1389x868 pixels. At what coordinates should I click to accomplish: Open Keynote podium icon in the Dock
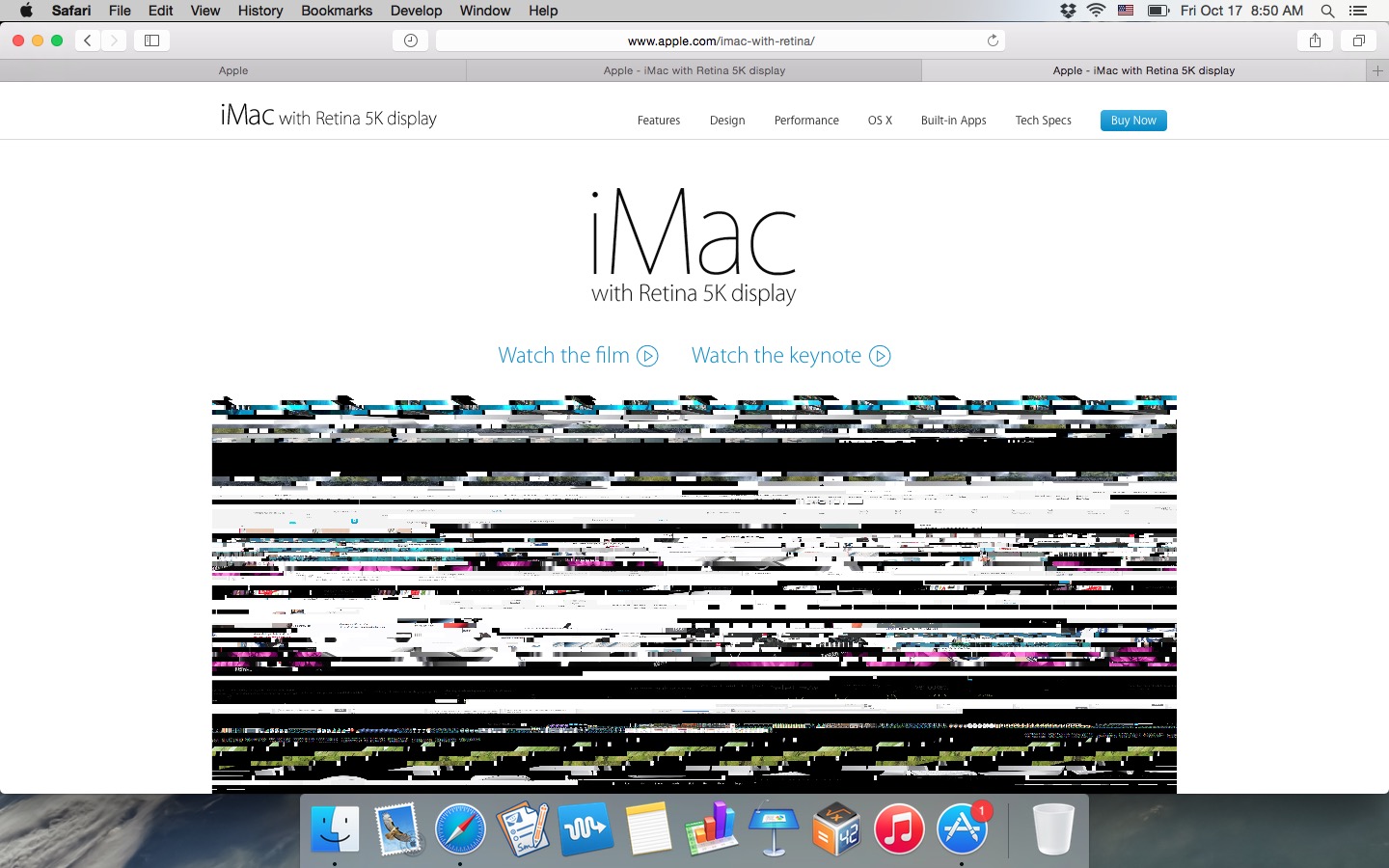tap(774, 829)
